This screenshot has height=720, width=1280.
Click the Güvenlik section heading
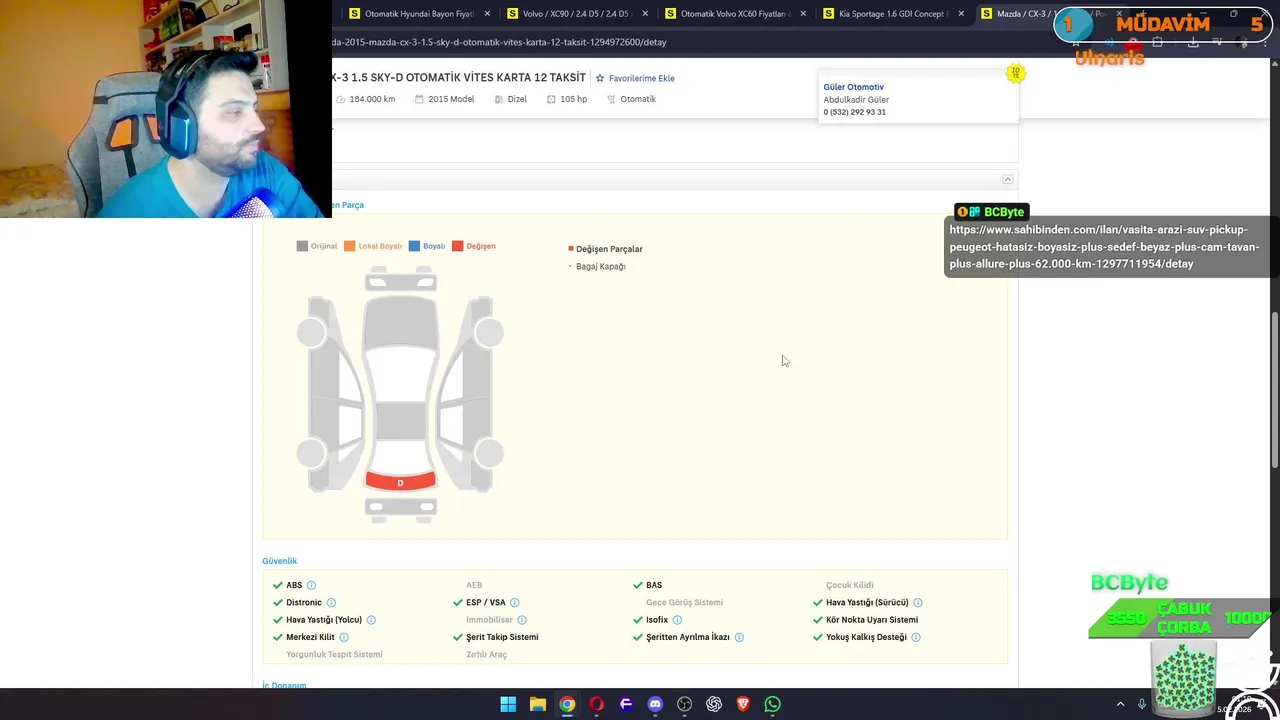(x=279, y=561)
